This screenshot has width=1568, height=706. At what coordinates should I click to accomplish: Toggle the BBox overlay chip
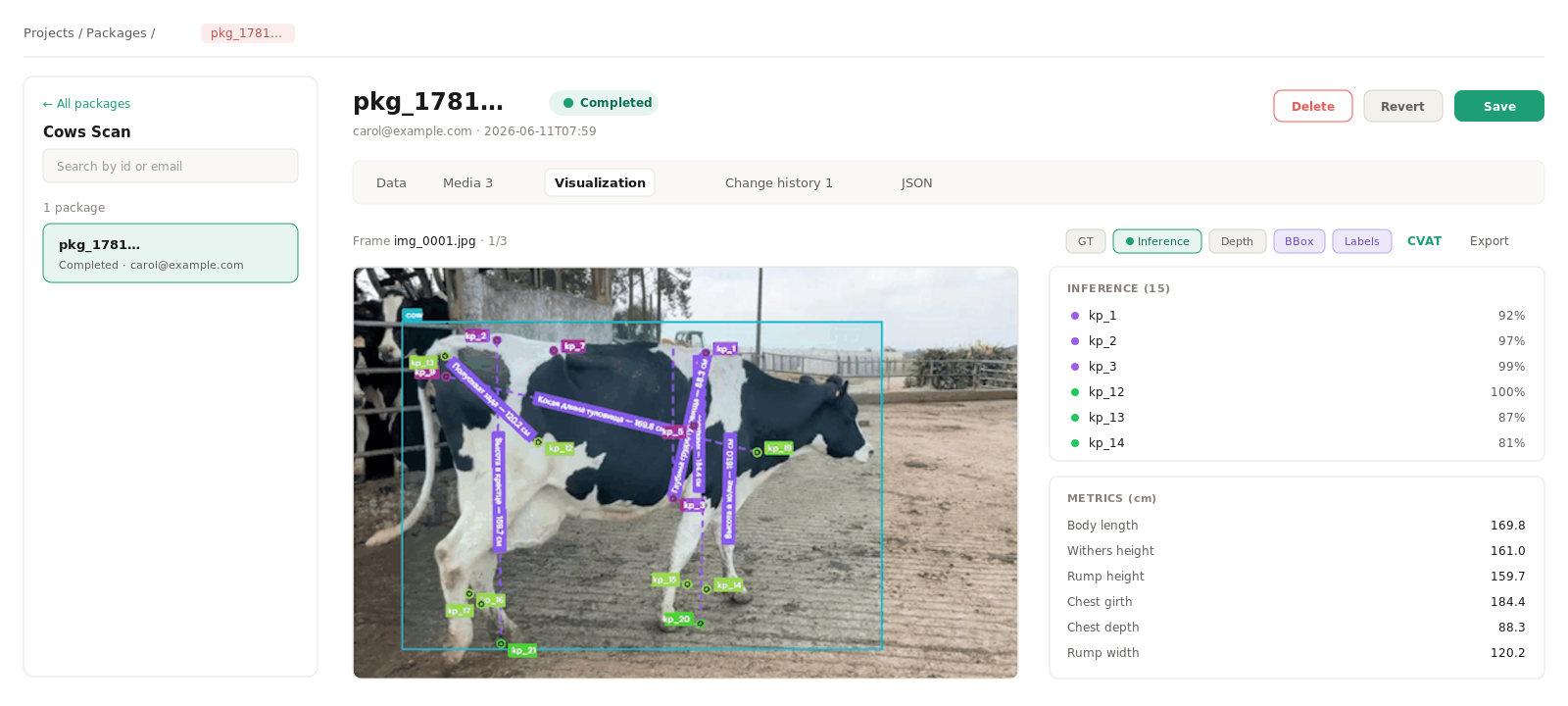point(1299,241)
